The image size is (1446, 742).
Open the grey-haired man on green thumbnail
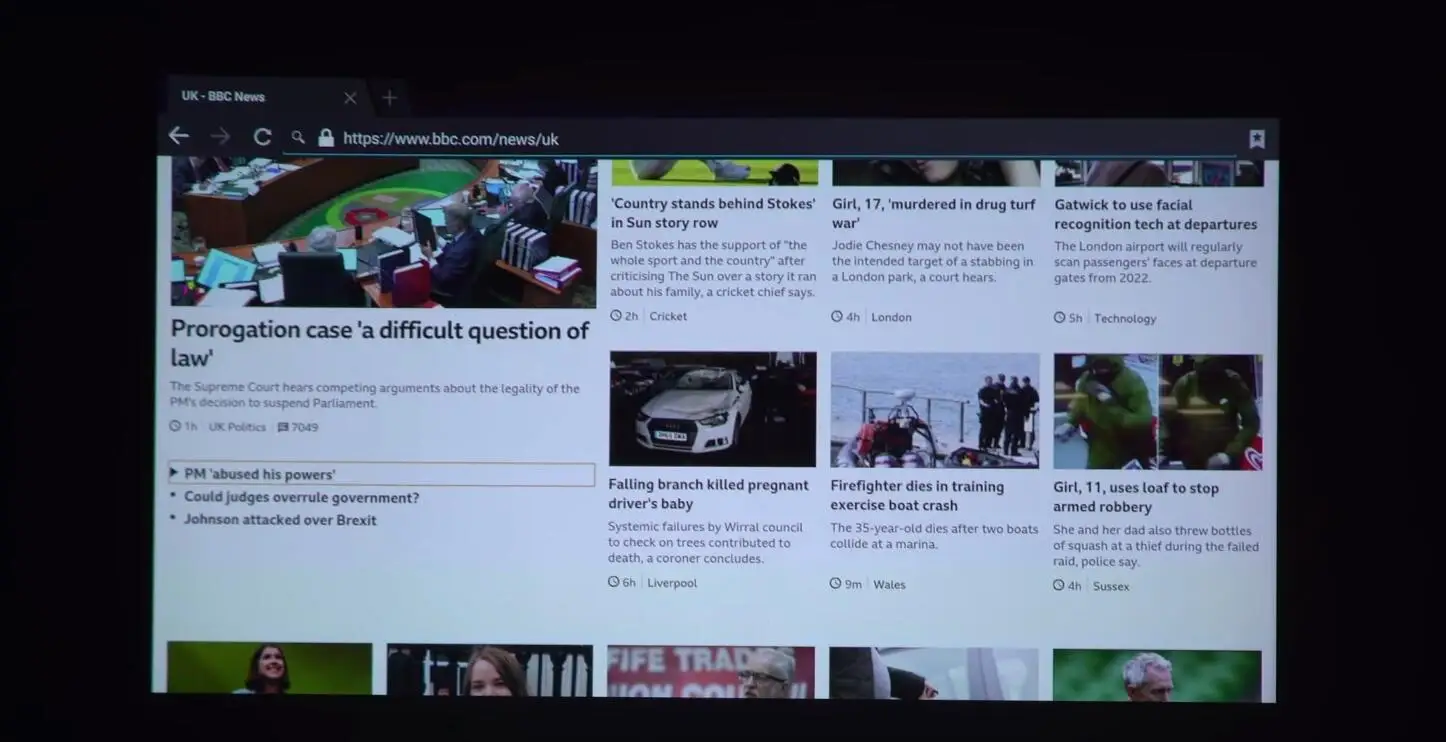click(1157, 675)
